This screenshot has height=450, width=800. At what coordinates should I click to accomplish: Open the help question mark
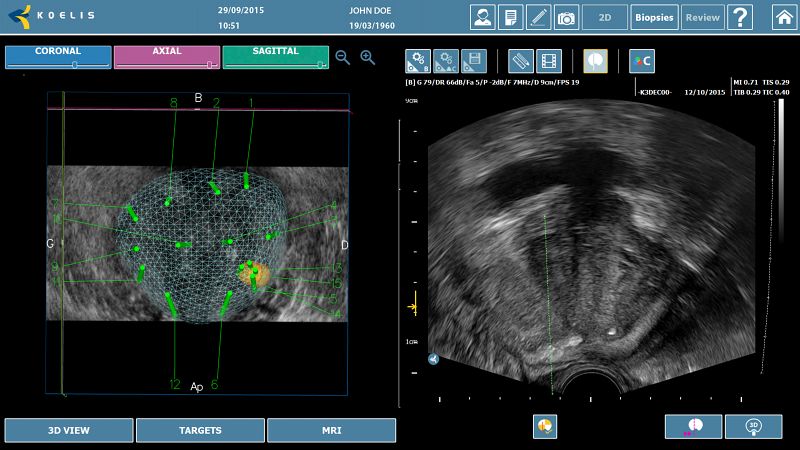coord(739,17)
